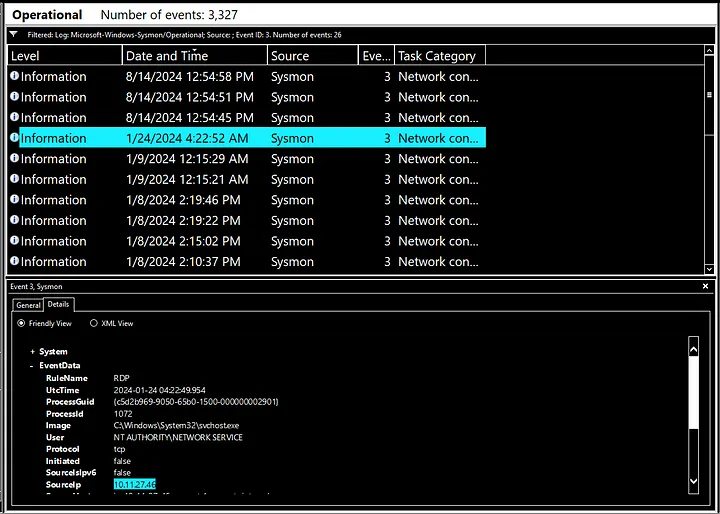Image resolution: width=720 pixels, height=514 pixels.
Task: Expand the System node
Action: click(33, 352)
